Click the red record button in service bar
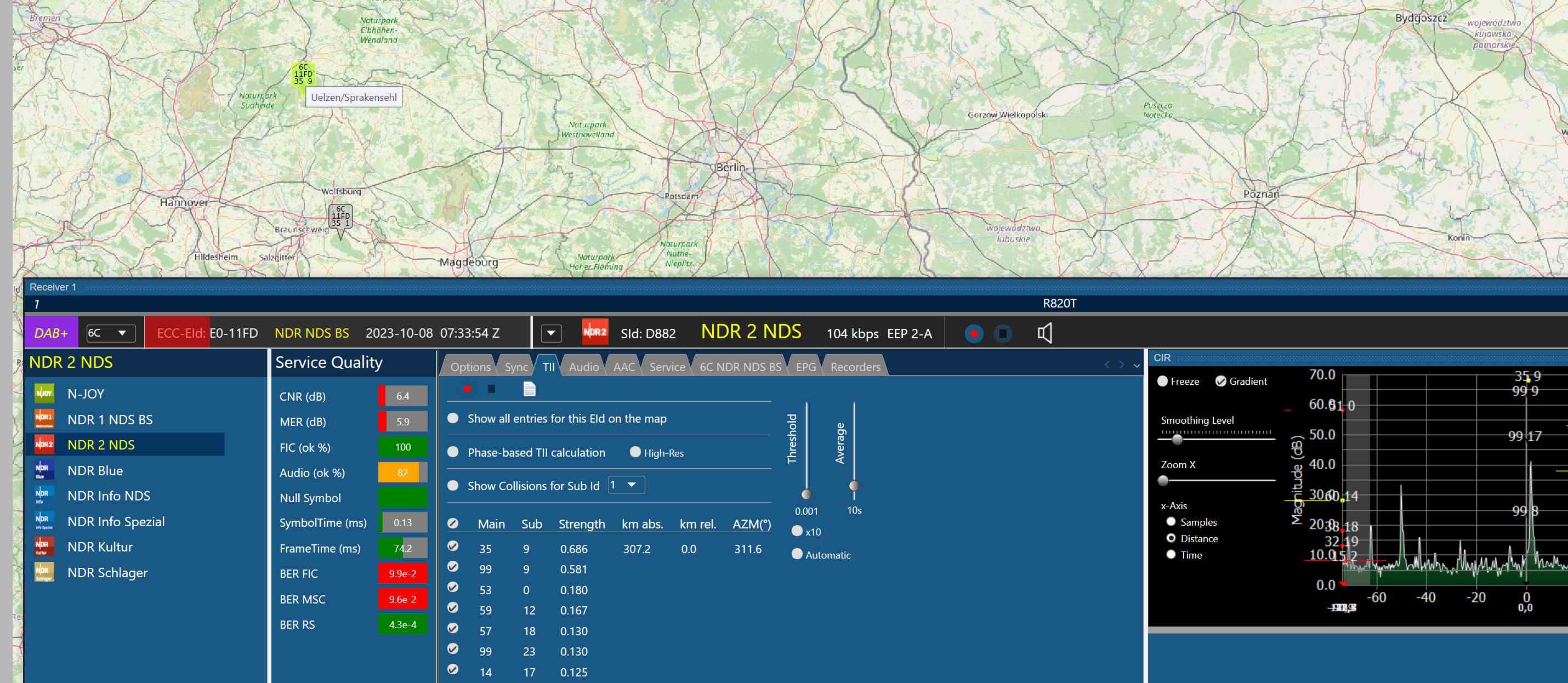 [974, 334]
